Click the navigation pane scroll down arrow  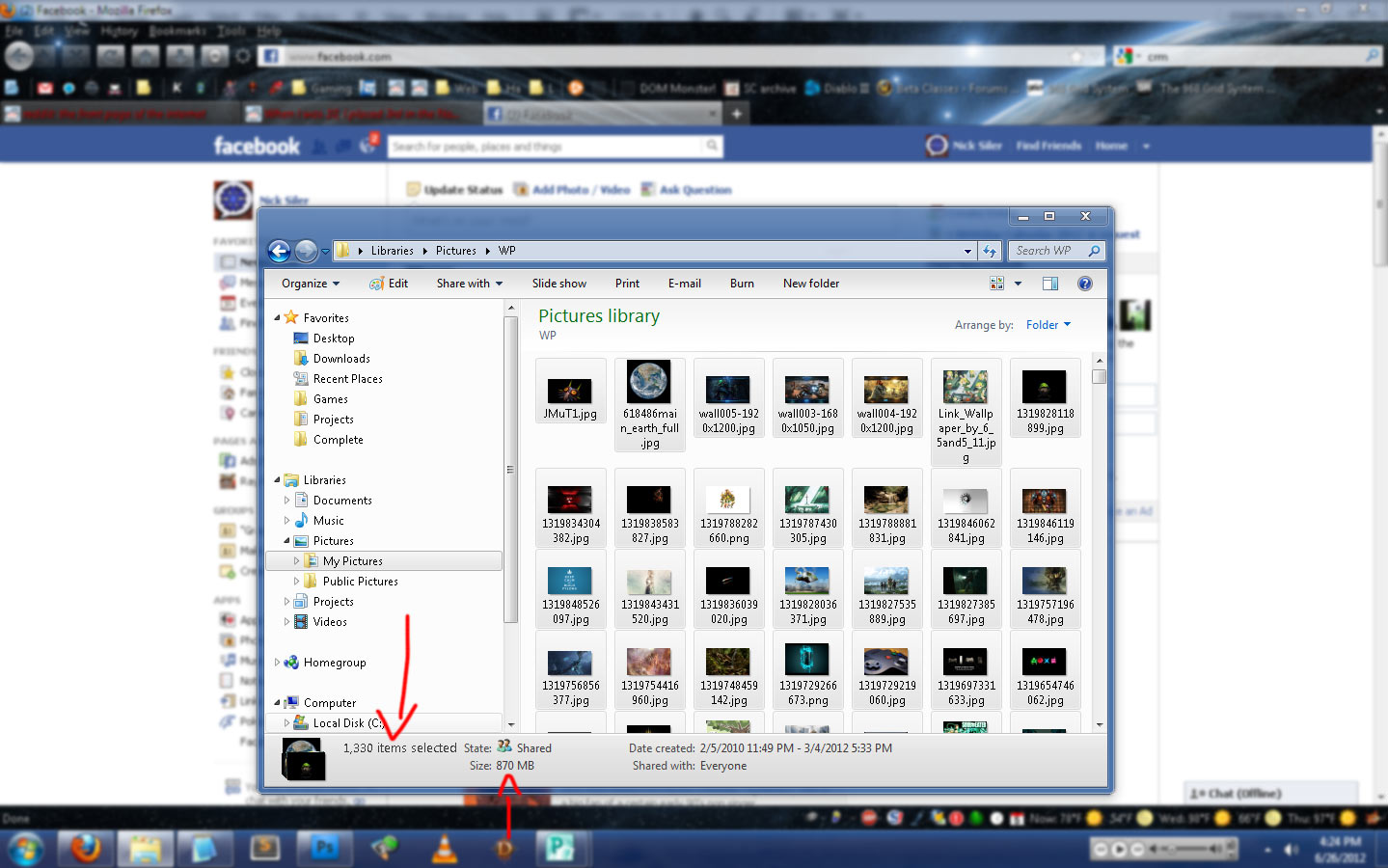point(510,725)
